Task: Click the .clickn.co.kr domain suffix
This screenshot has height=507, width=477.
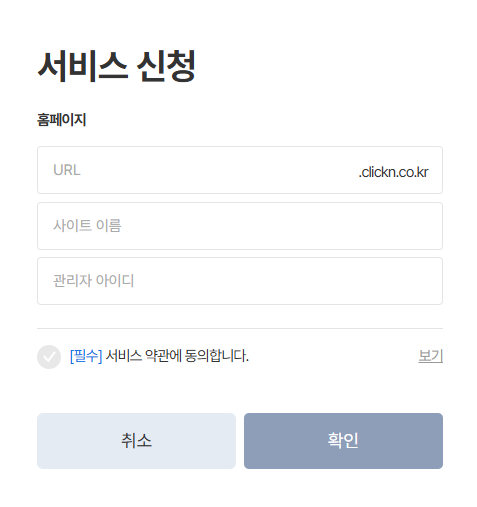Action: [393, 172]
